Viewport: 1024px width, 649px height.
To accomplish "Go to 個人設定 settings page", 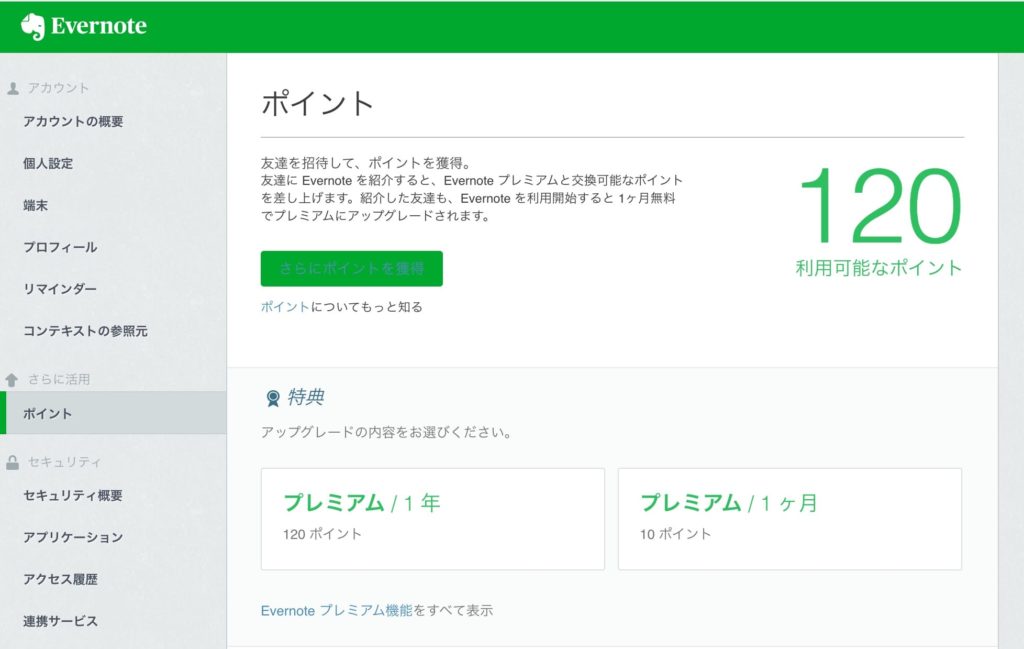I will 48,163.
